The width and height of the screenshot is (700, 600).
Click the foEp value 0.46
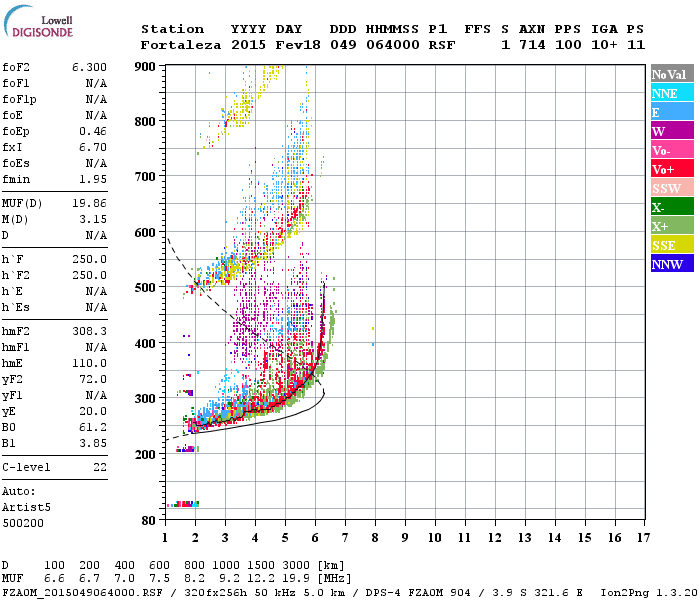click(93, 131)
